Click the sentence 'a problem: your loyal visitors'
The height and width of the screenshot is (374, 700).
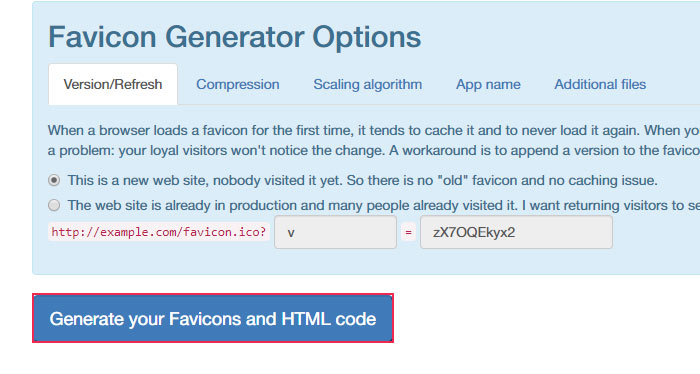[x=374, y=150]
